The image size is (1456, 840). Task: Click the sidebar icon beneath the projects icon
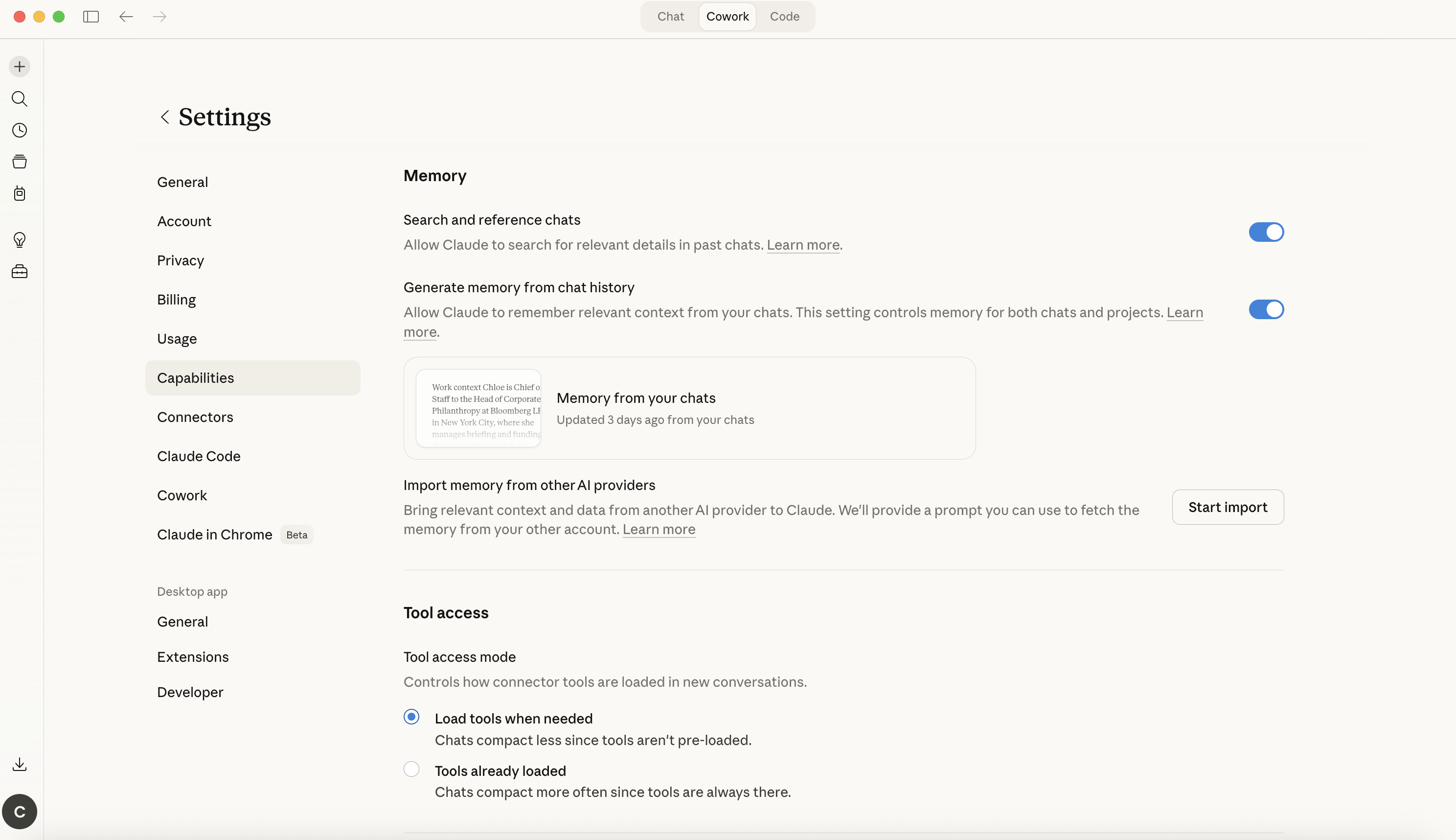[20, 193]
